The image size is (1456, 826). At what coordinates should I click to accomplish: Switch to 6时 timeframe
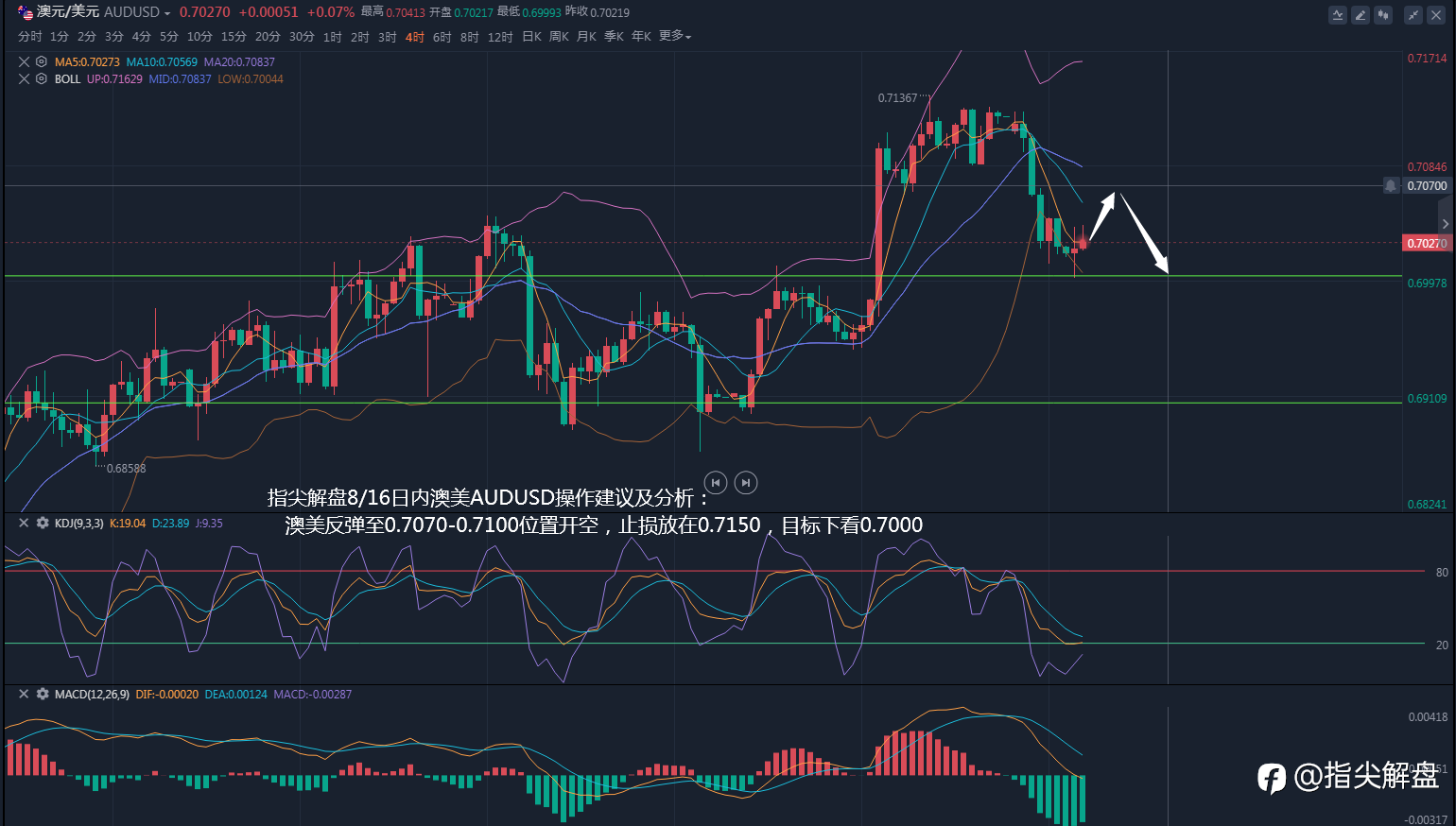[442, 37]
